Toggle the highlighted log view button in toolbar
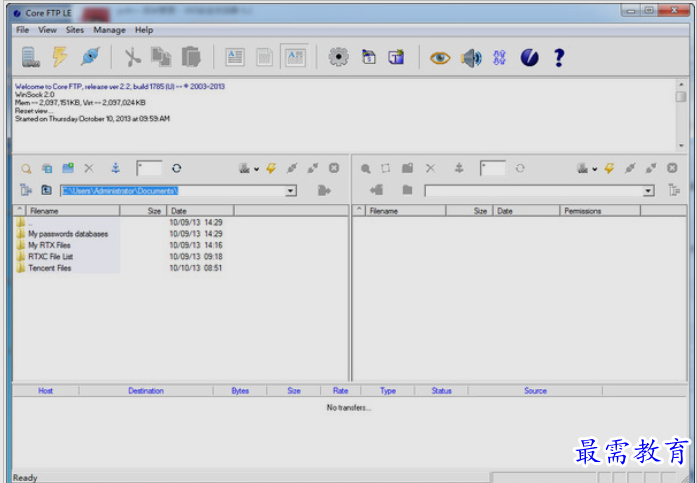 (295, 57)
